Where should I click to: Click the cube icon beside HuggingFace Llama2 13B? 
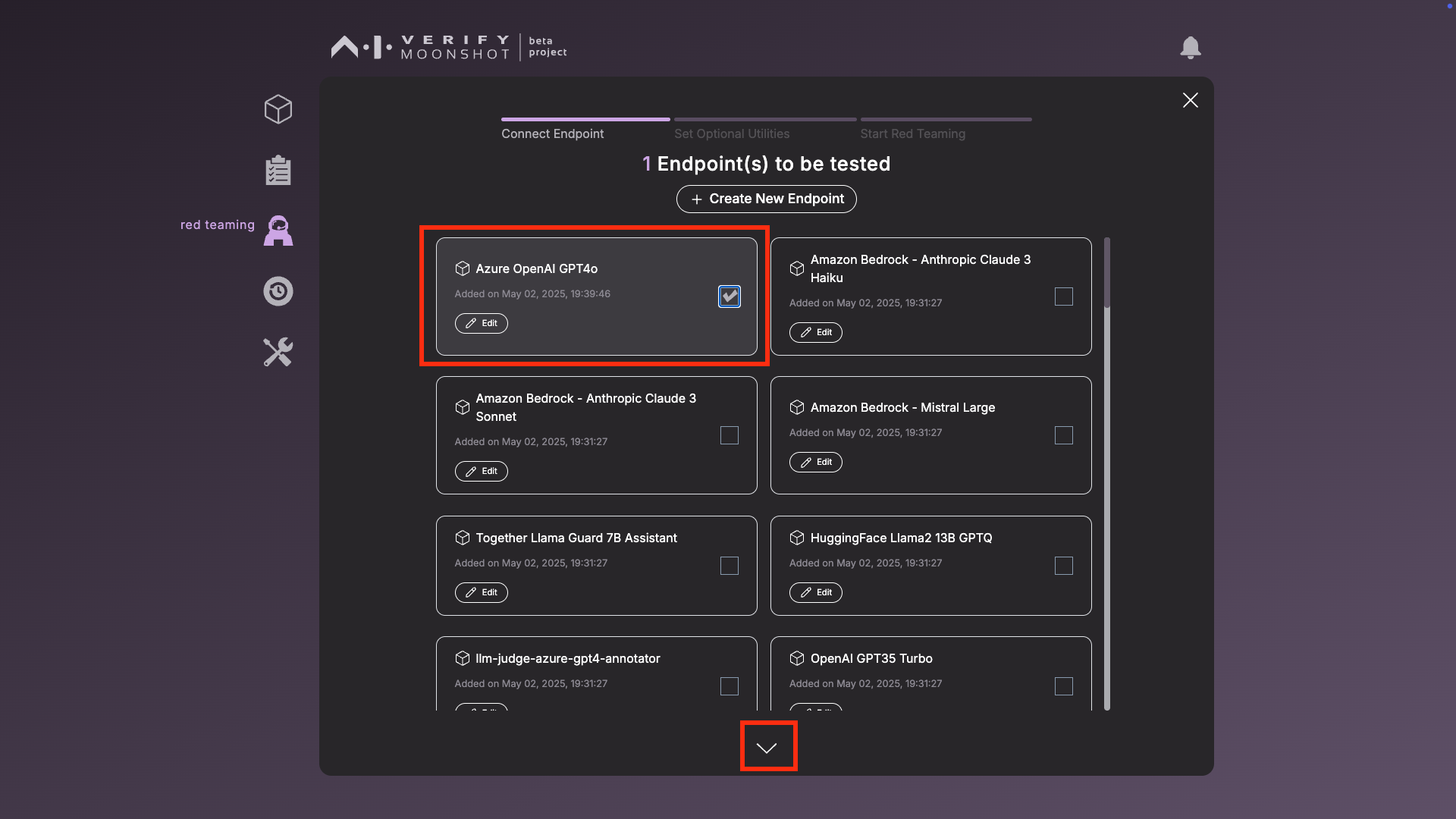(x=797, y=538)
